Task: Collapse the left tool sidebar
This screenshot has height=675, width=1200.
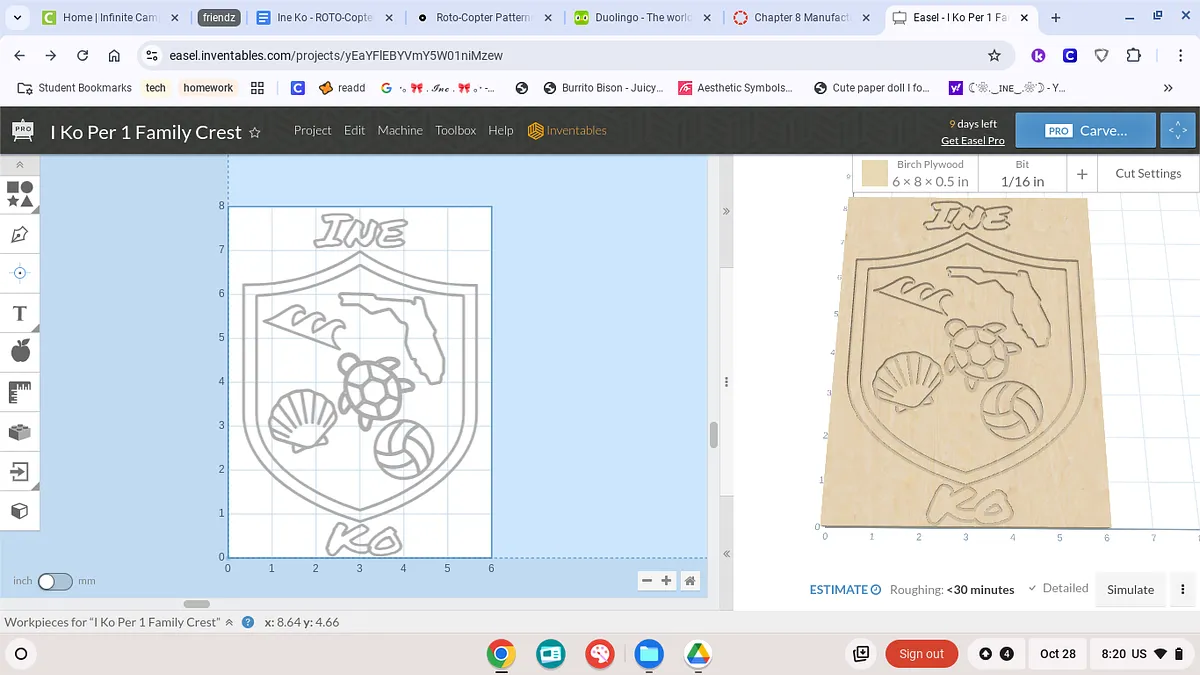Action: [20, 164]
